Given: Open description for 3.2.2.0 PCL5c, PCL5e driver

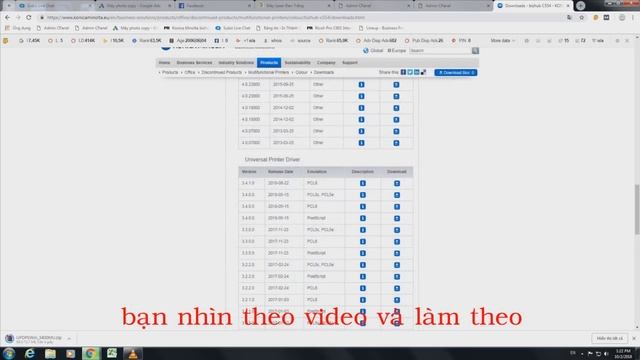Looking at the screenshot, I should (362, 265).
